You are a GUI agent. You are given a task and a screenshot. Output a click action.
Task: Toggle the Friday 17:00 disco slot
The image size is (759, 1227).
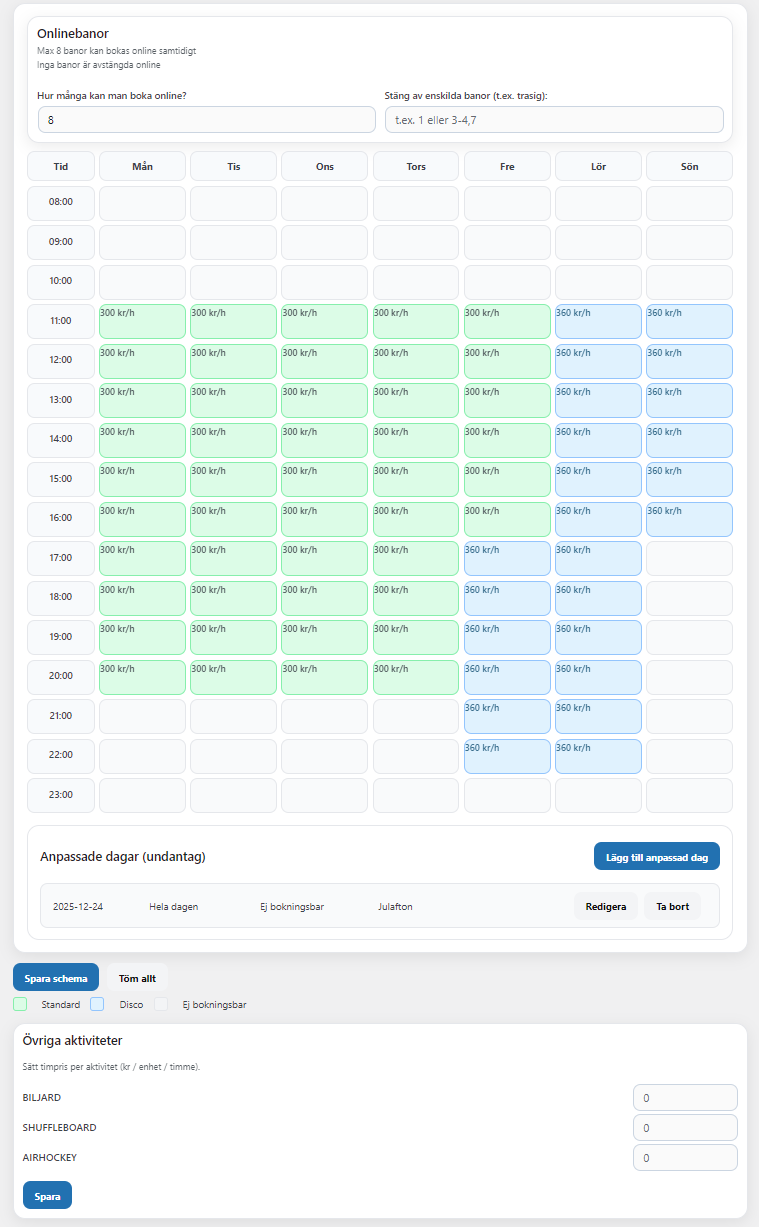coord(507,558)
